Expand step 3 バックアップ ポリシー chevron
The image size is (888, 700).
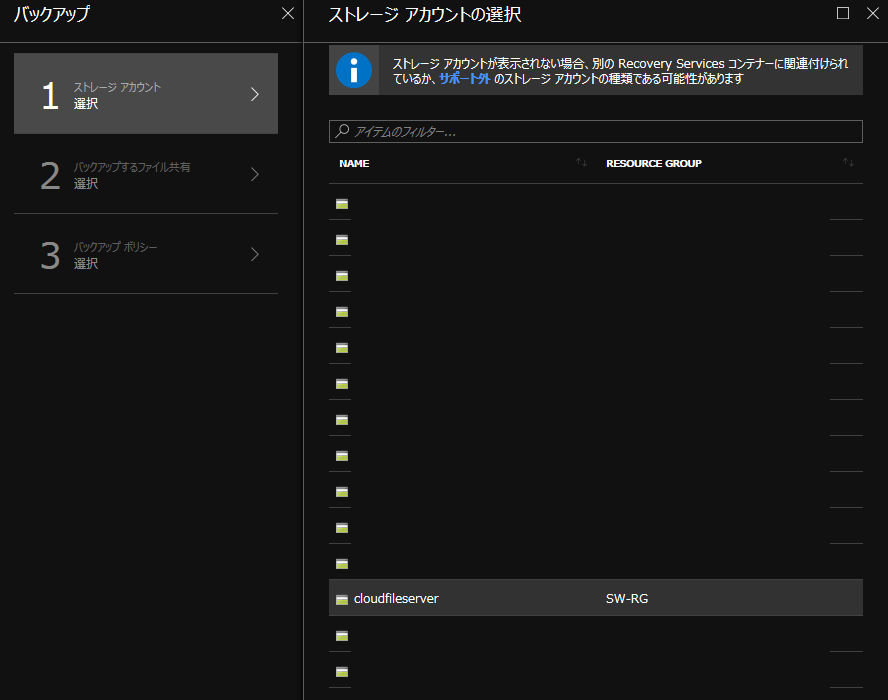[255, 254]
